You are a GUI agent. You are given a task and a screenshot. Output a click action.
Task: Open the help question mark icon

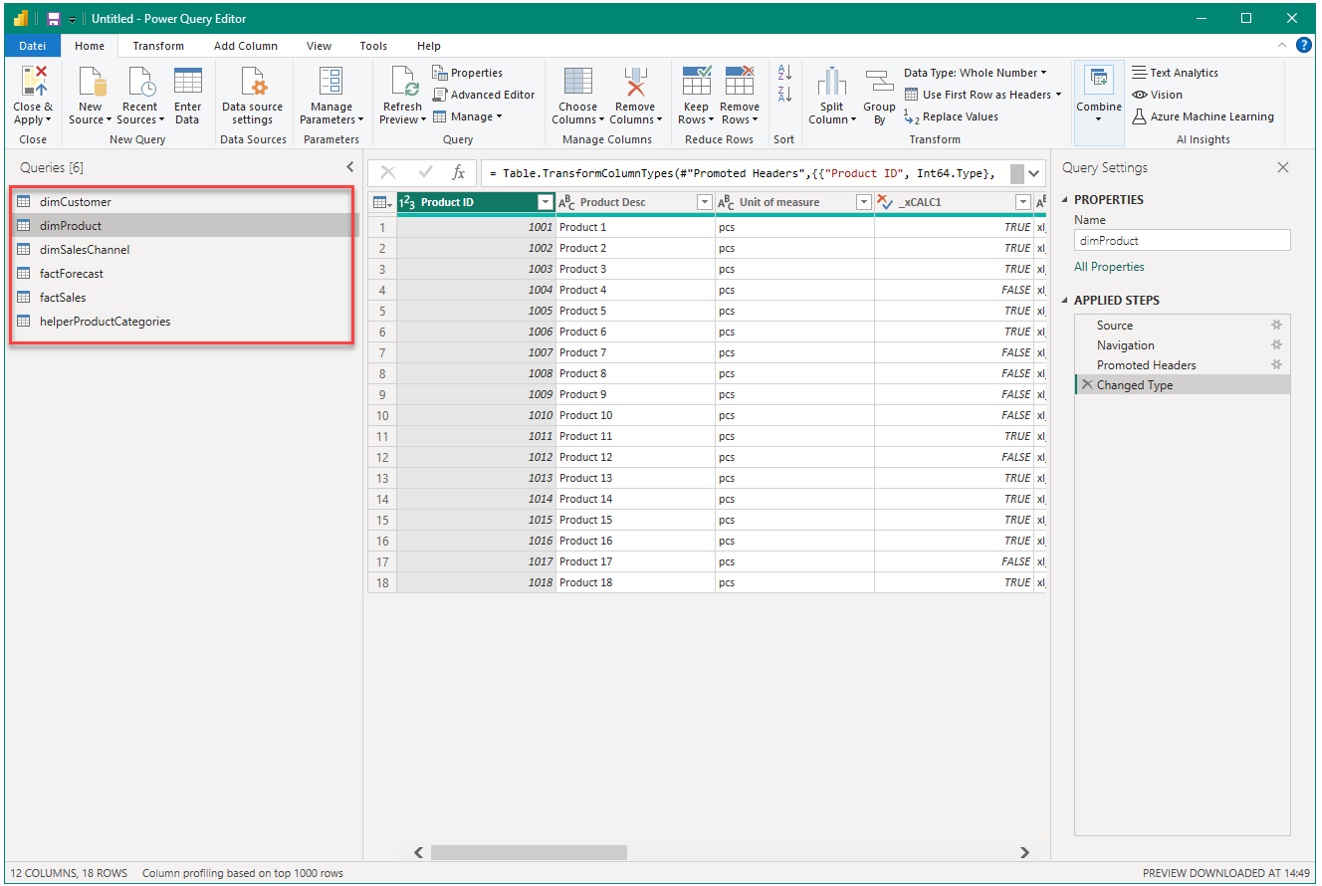(1304, 46)
